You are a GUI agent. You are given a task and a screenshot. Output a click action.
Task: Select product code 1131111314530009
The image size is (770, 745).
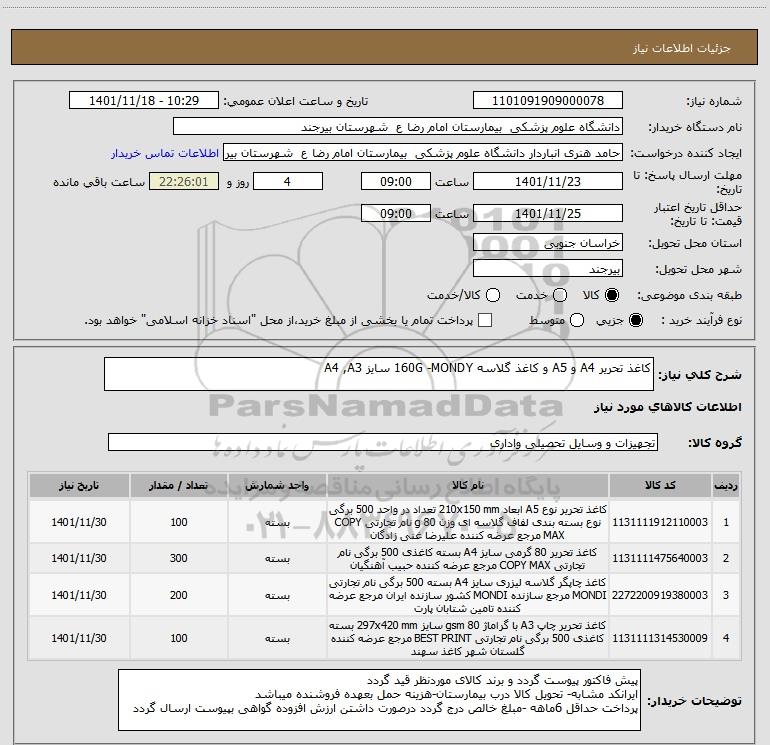point(660,638)
